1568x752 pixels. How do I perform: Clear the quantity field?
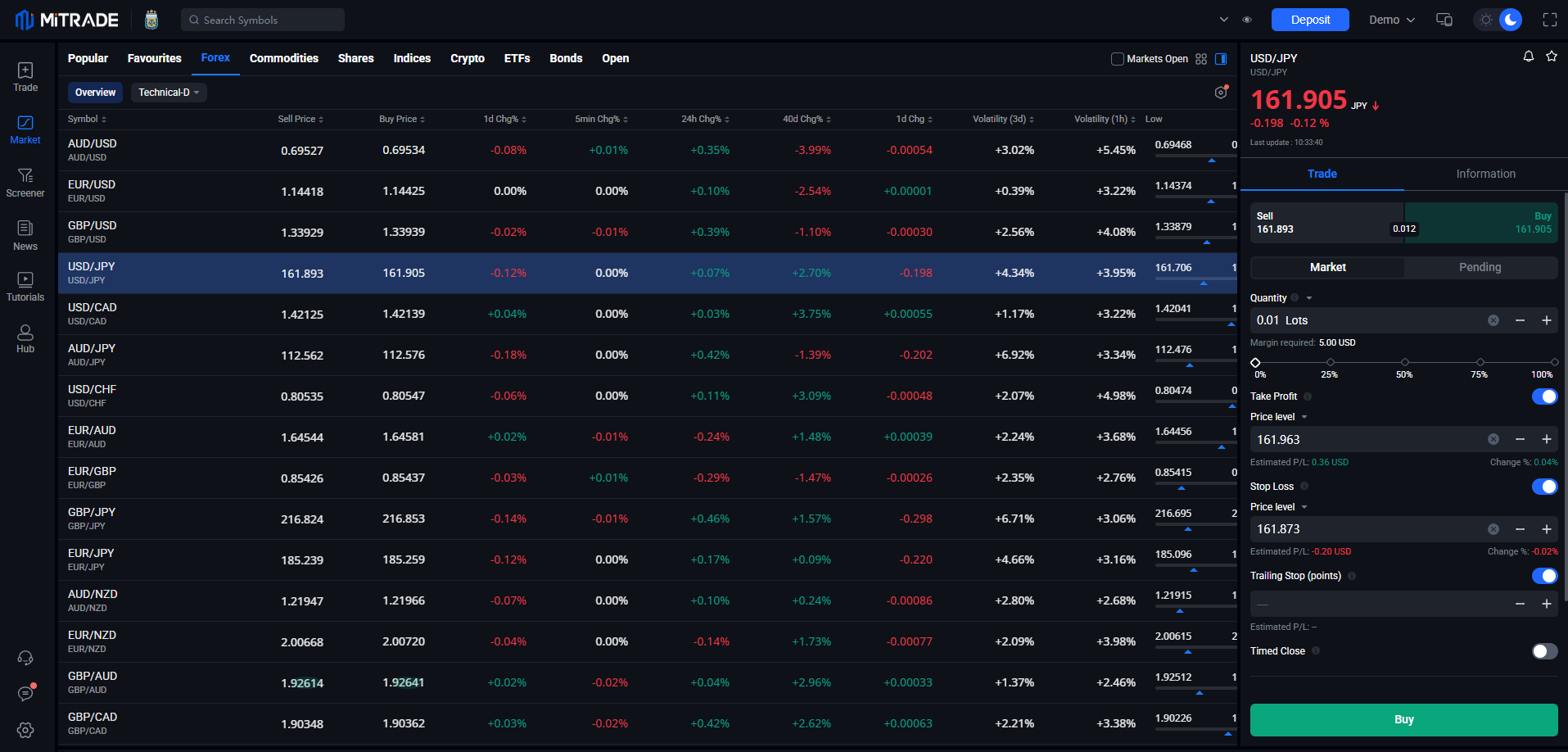coord(1493,320)
